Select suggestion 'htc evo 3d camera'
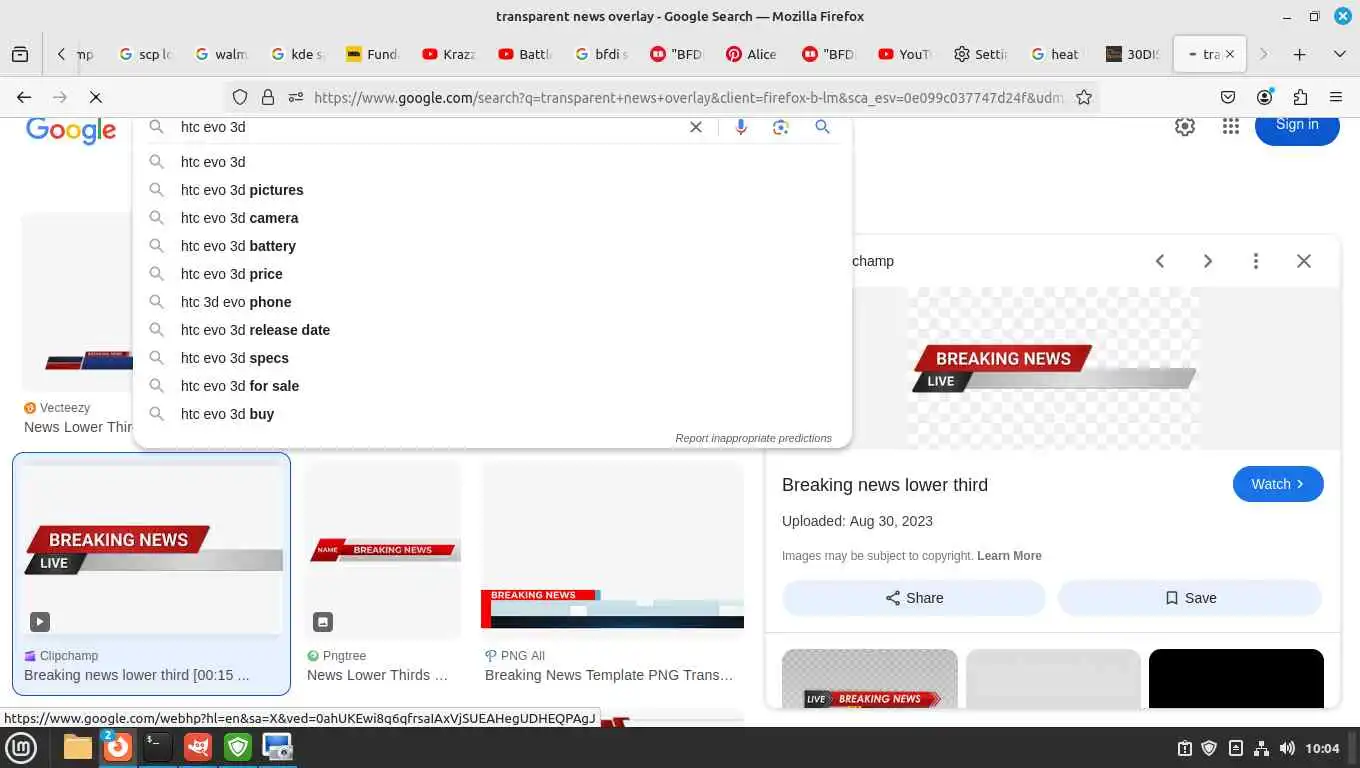 [x=492, y=218]
